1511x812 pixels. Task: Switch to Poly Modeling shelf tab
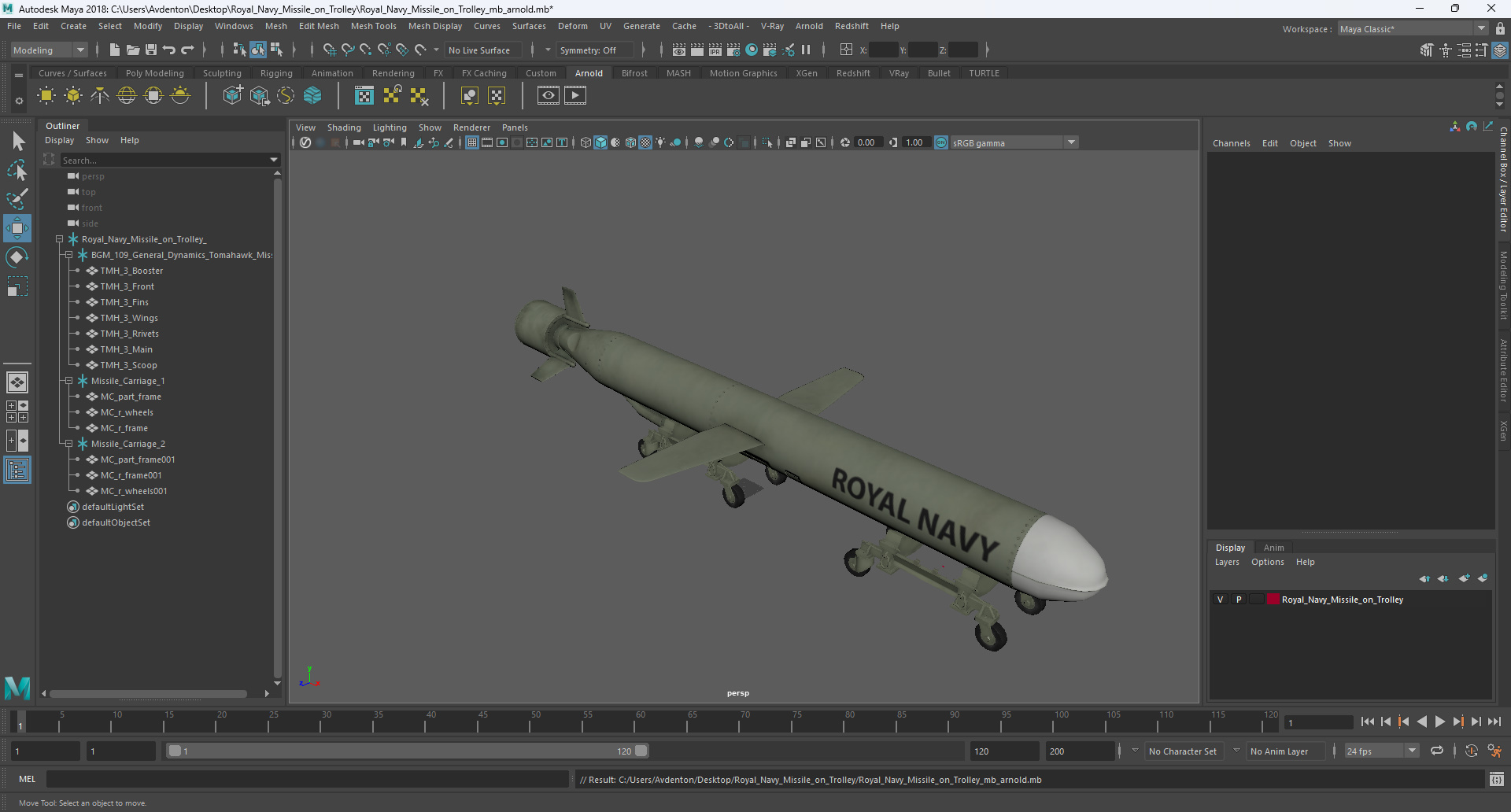pyautogui.click(x=155, y=73)
